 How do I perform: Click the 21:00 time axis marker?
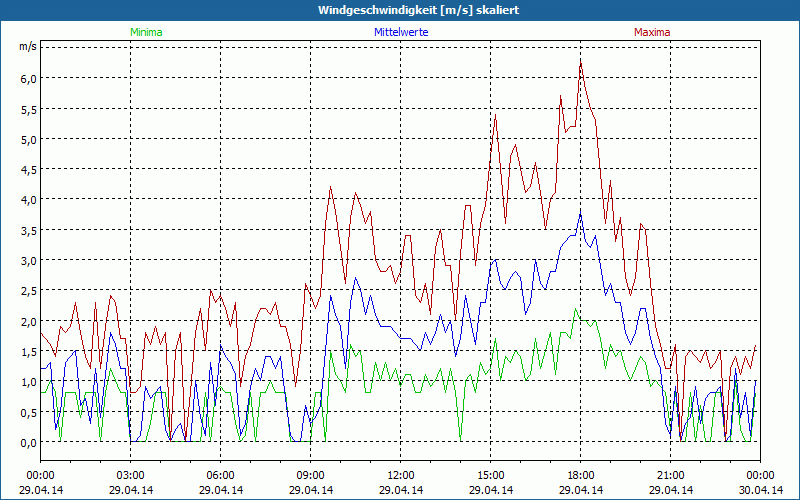671,475
